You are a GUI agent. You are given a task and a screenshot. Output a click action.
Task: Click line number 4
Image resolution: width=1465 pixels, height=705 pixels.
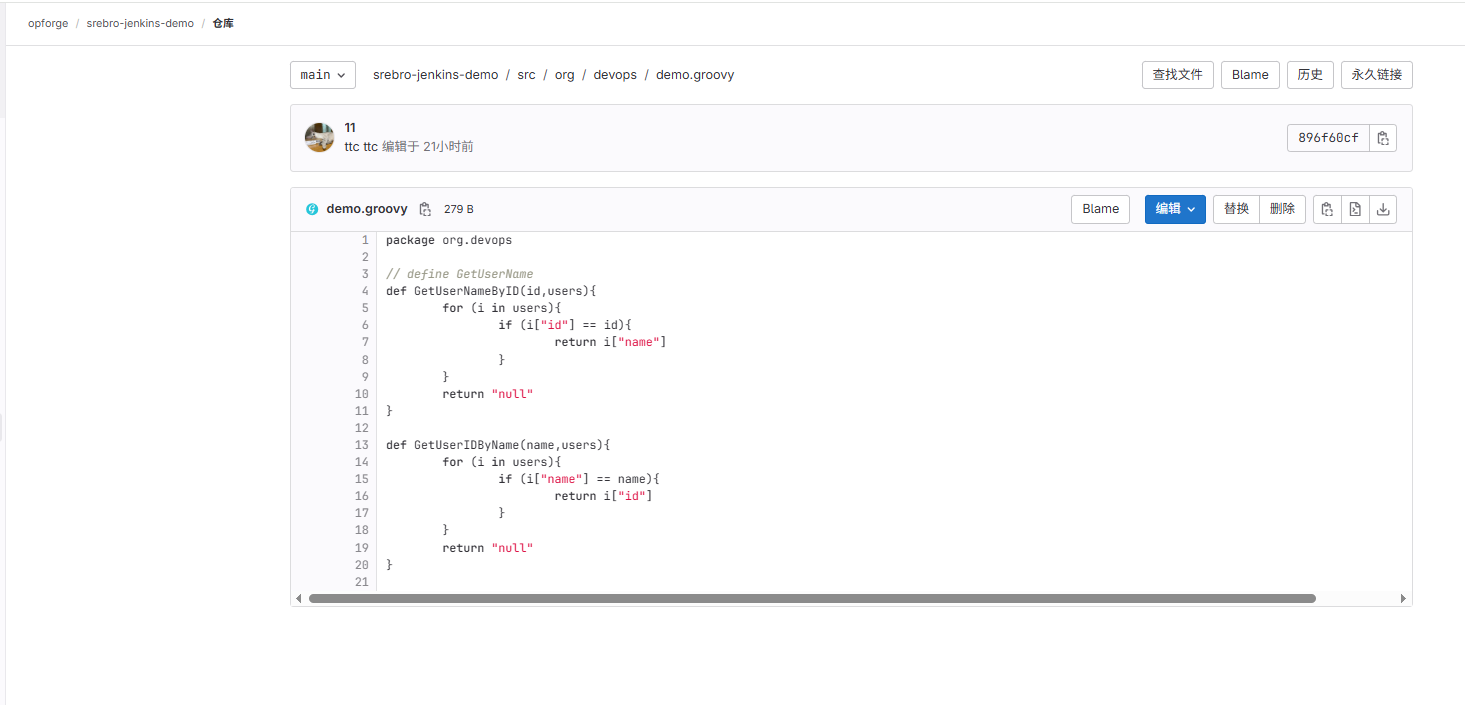coord(365,291)
